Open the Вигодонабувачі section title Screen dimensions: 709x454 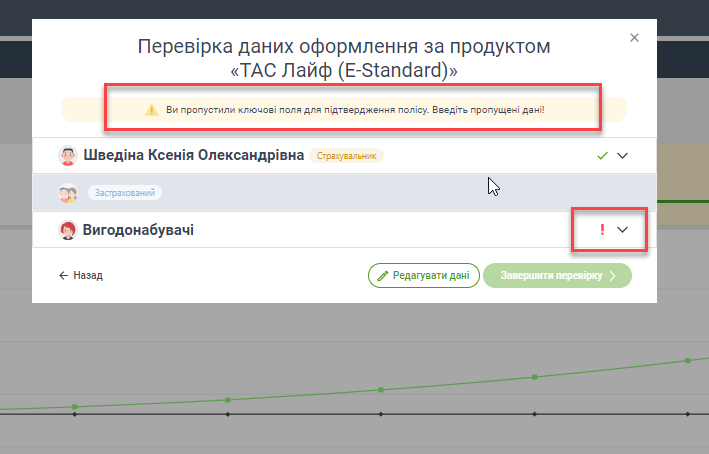click(138, 230)
